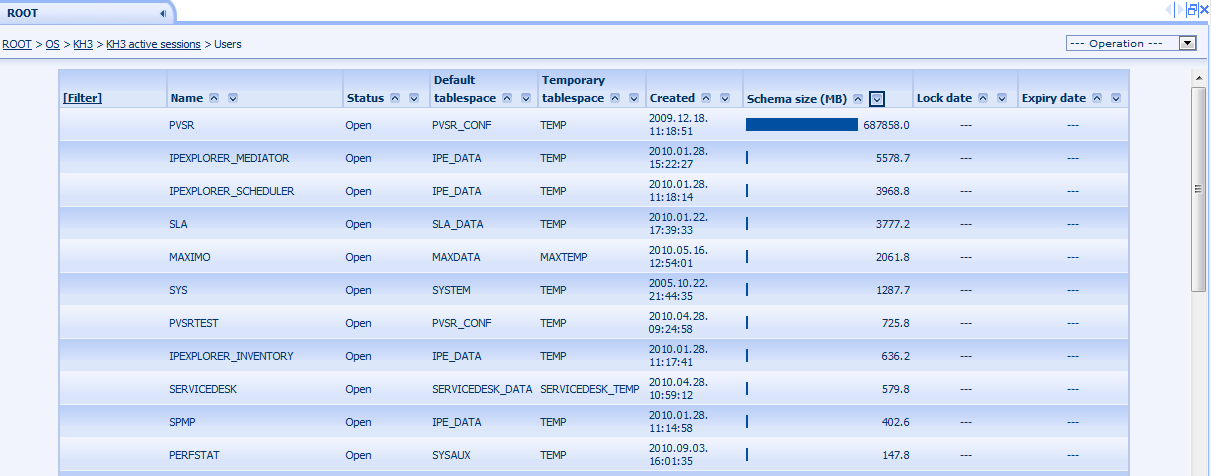This screenshot has height=476, width=1211.
Task: Click created date 2005.10.22. 21:44:35
Action: point(680,290)
